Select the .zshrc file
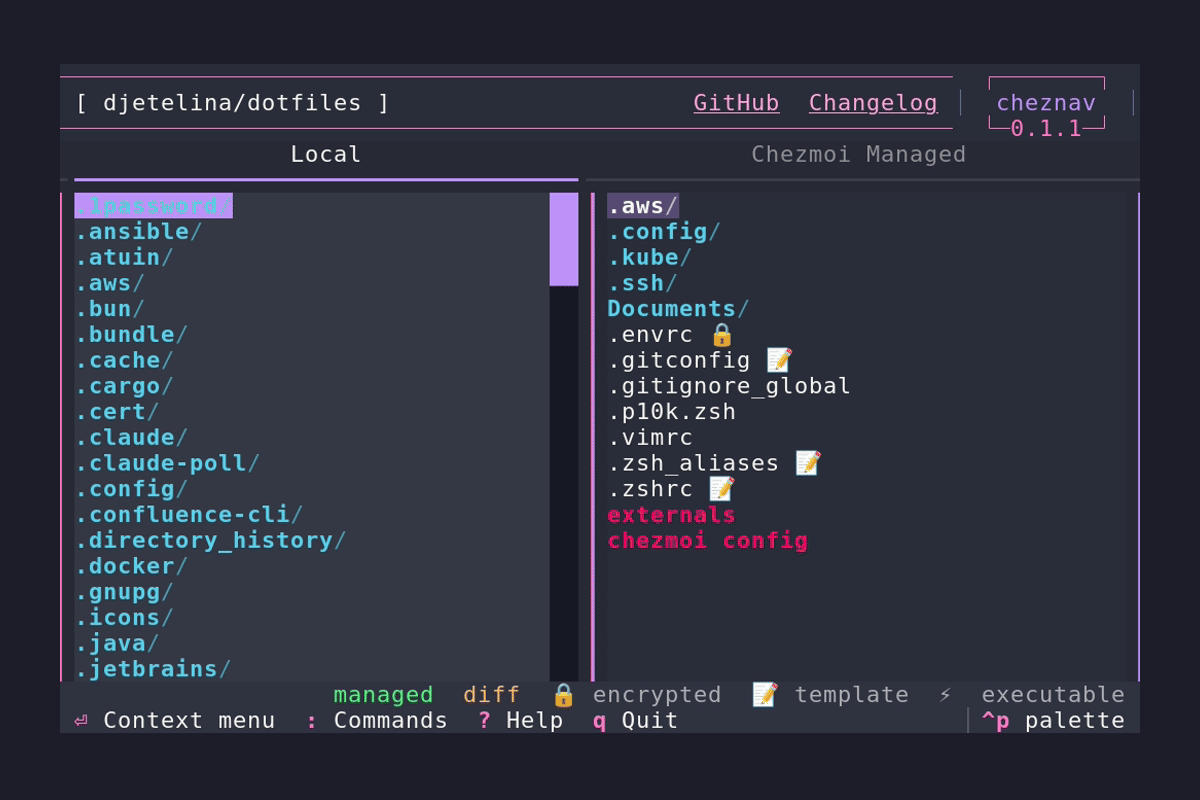This screenshot has width=1200, height=800. coord(651,490)
